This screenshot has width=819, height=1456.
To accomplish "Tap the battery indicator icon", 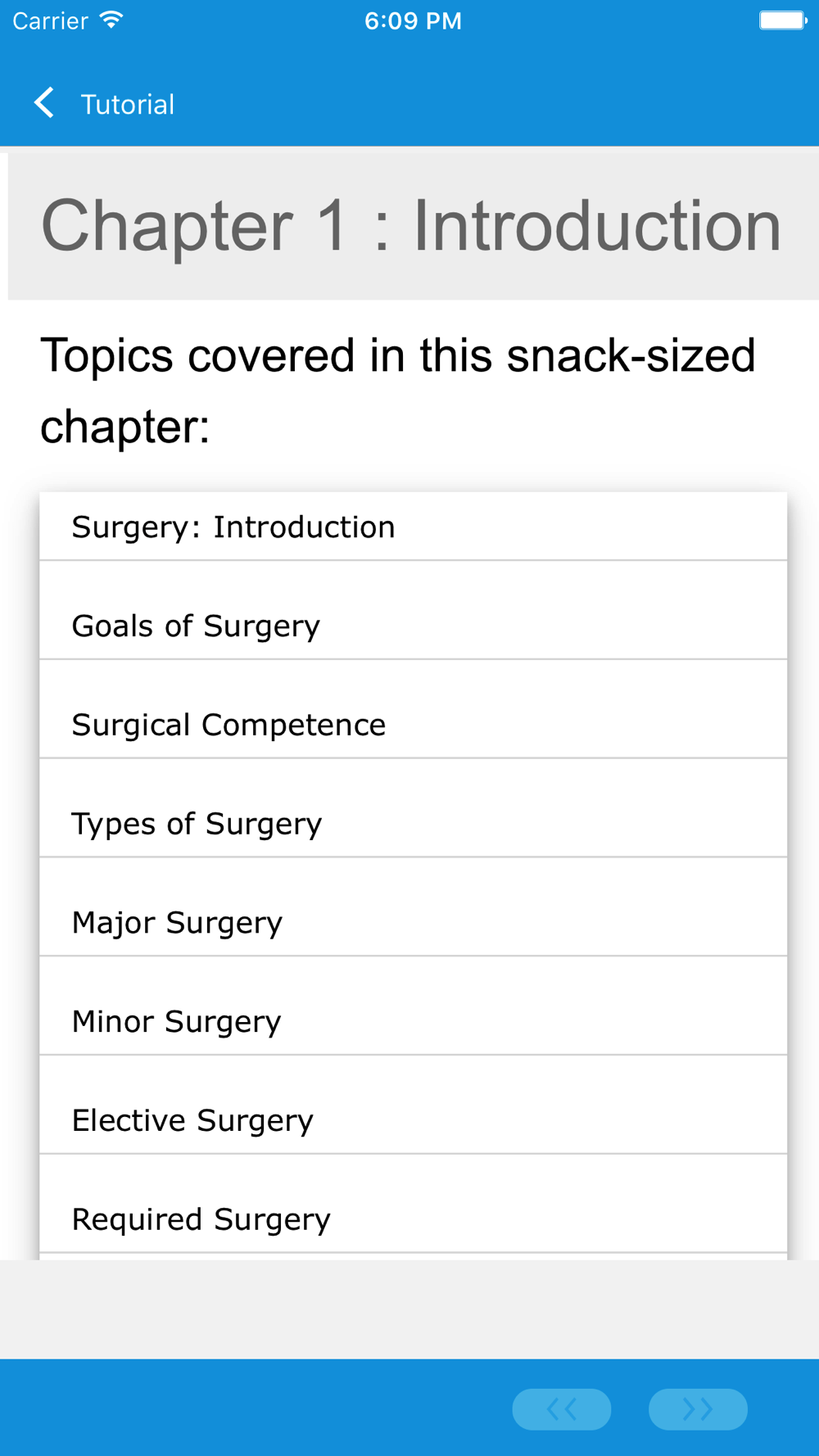I will coord(783,20).
